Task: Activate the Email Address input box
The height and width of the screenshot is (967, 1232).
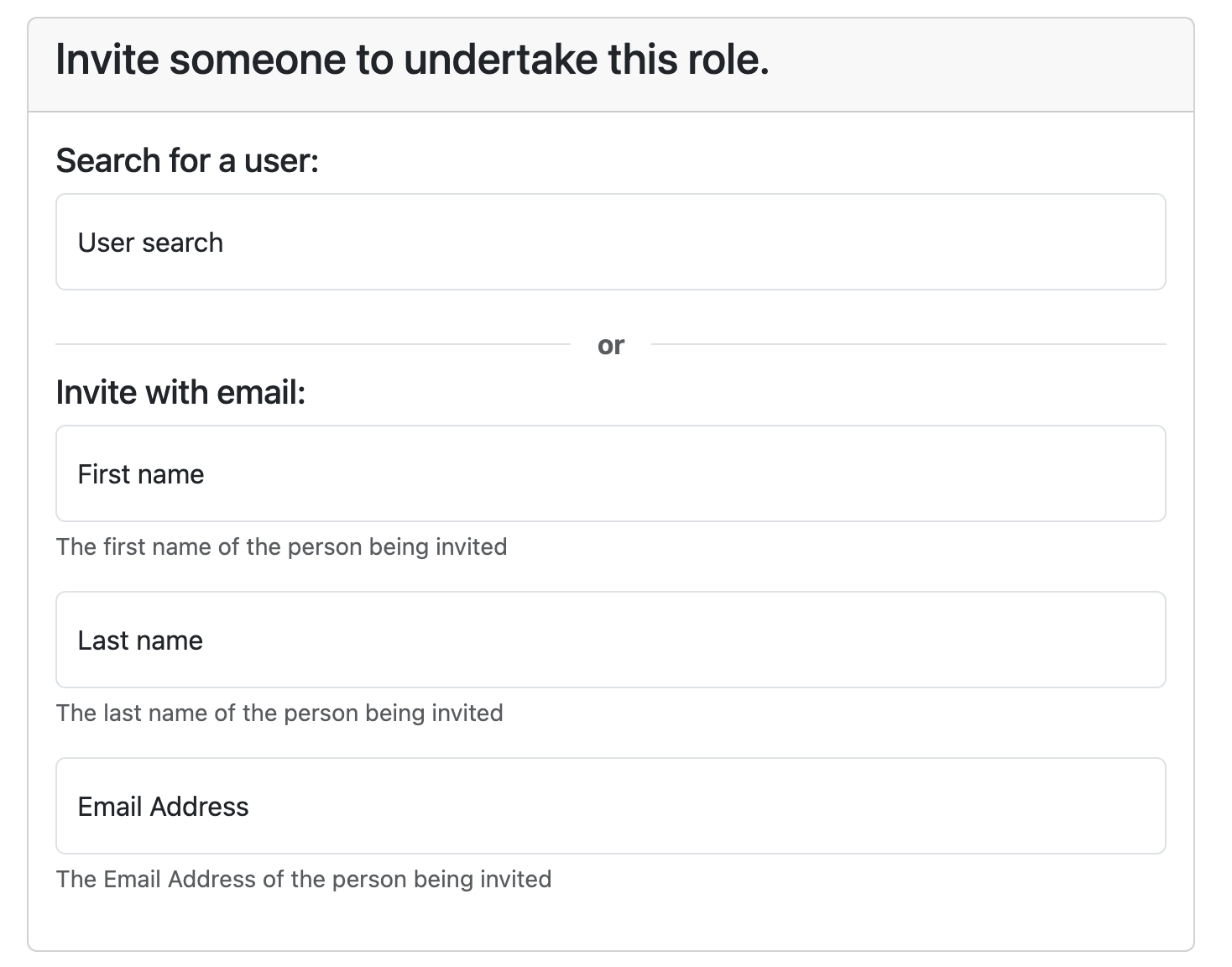Action: [x=610, y=806]
